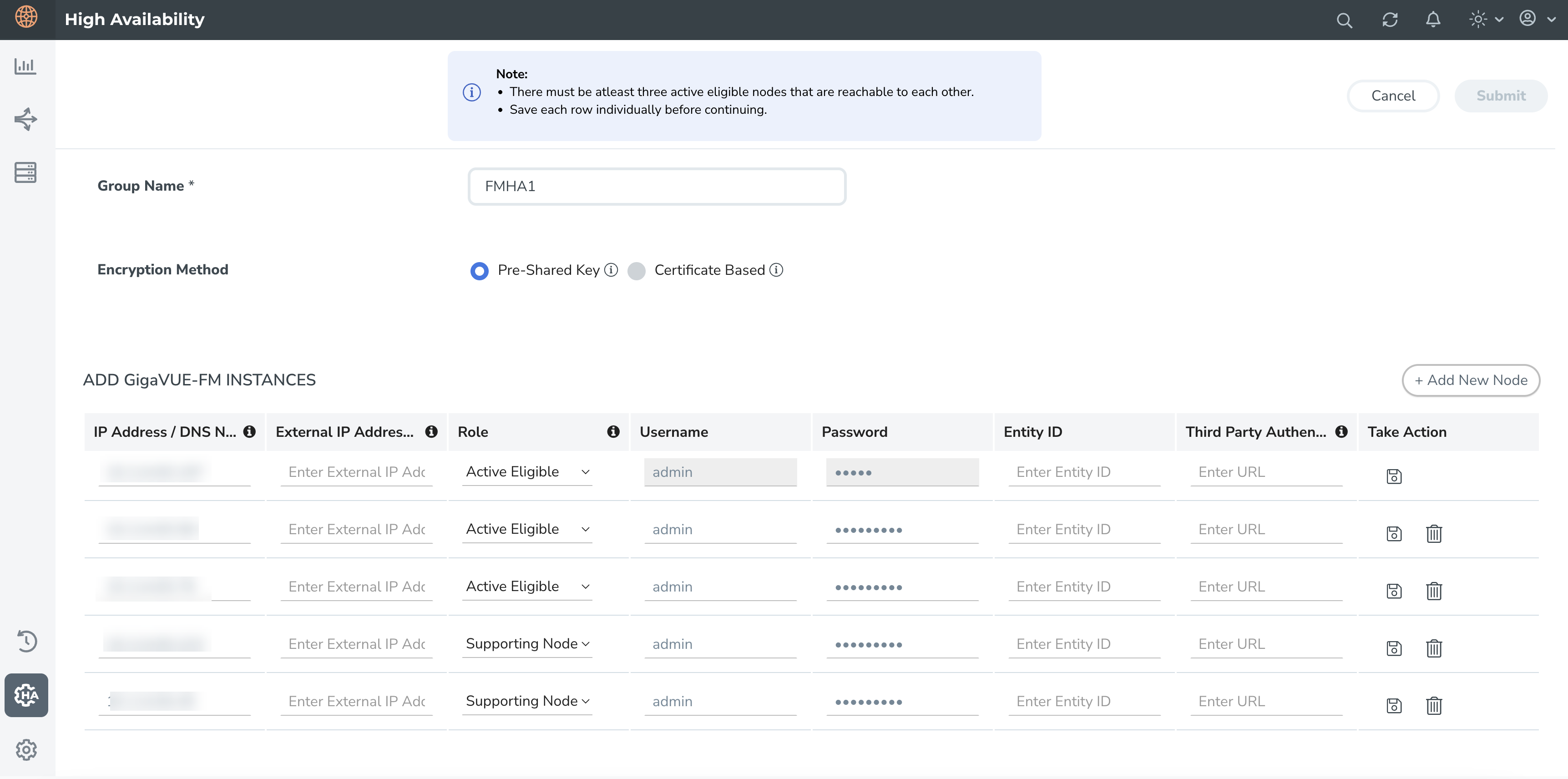Open the history clock sidebar icon

(x=26, y=642)
